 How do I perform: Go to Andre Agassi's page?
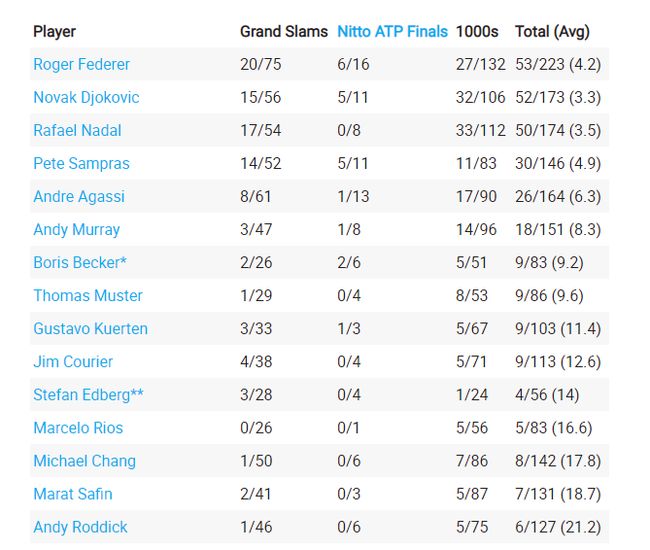click(x=79, y=197)
